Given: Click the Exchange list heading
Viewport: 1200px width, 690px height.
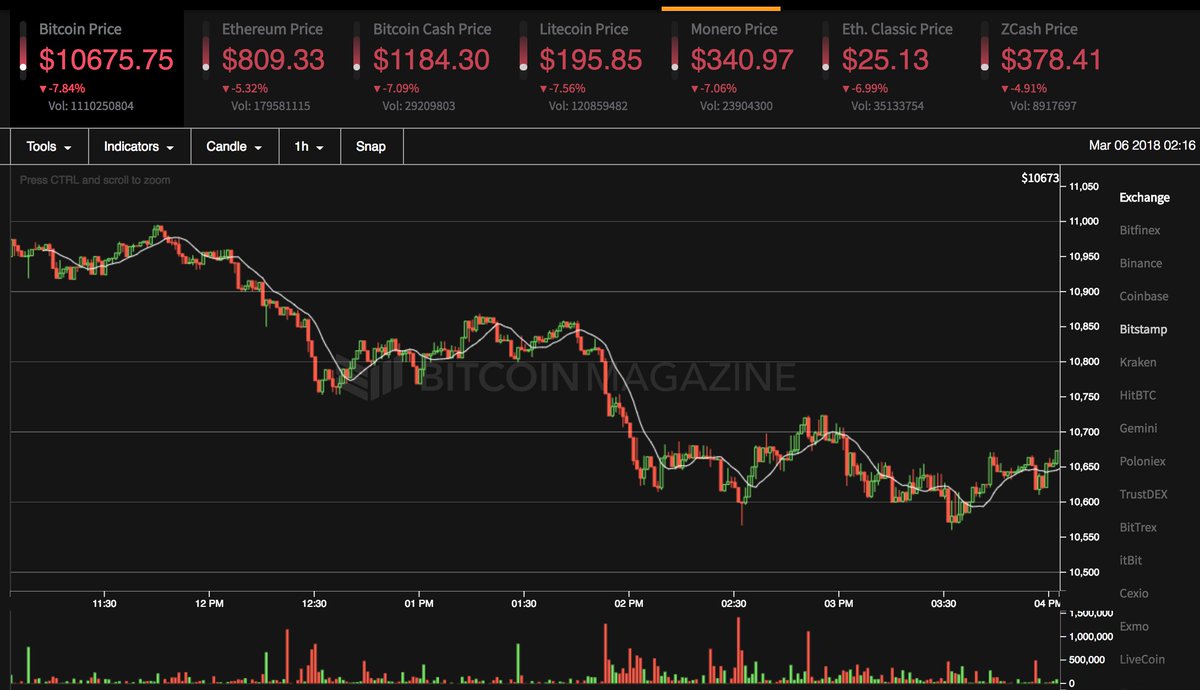Looking at the screenshot, I should click(1144, 197).
